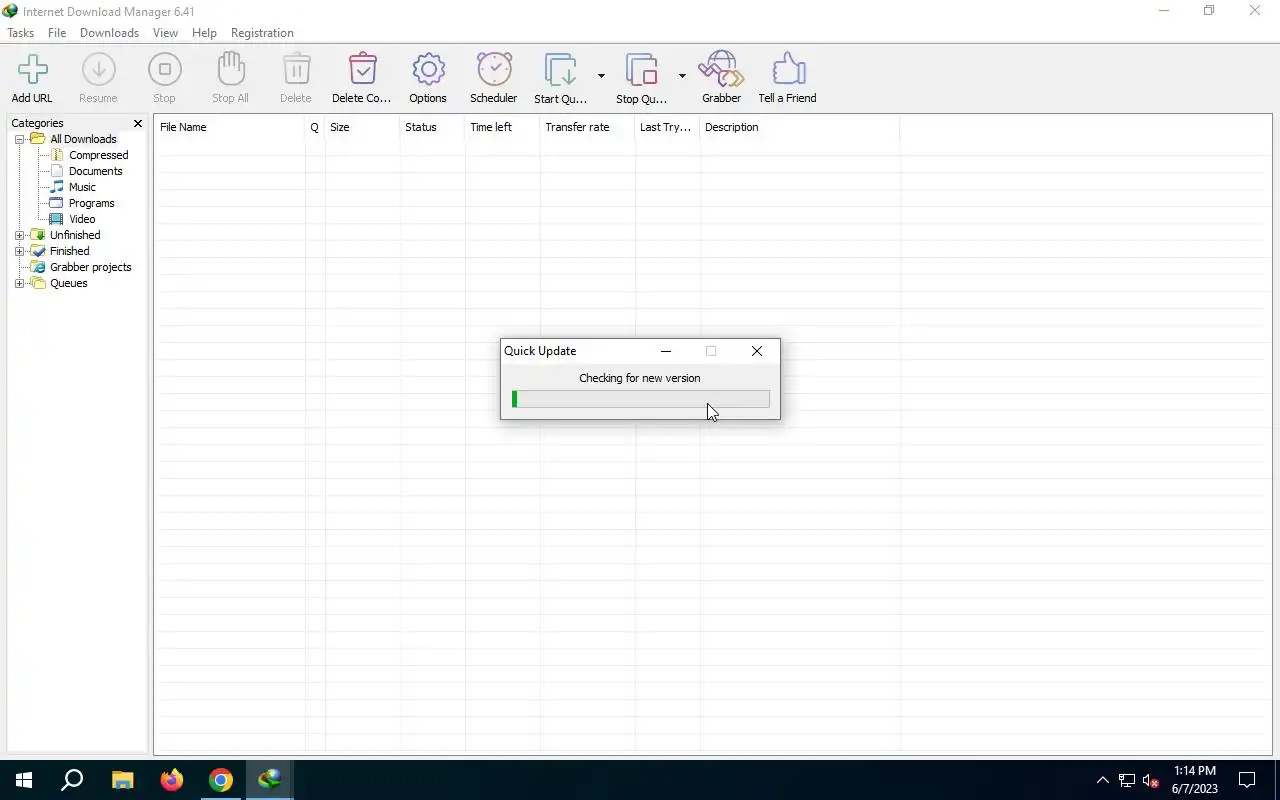Sort by Q column header
Screen dimensions: 1280x800
click(315, 127)
